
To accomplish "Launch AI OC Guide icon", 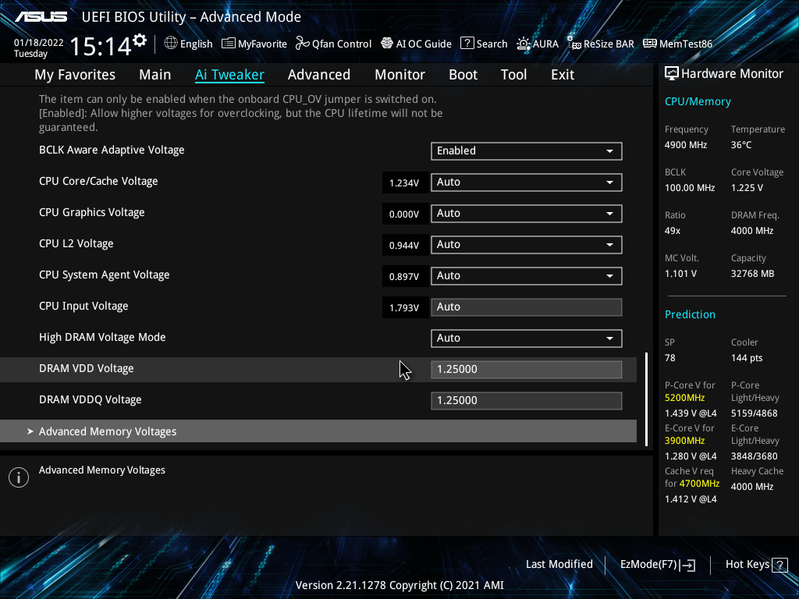I will pyautogui.click(x=387, y=43).
